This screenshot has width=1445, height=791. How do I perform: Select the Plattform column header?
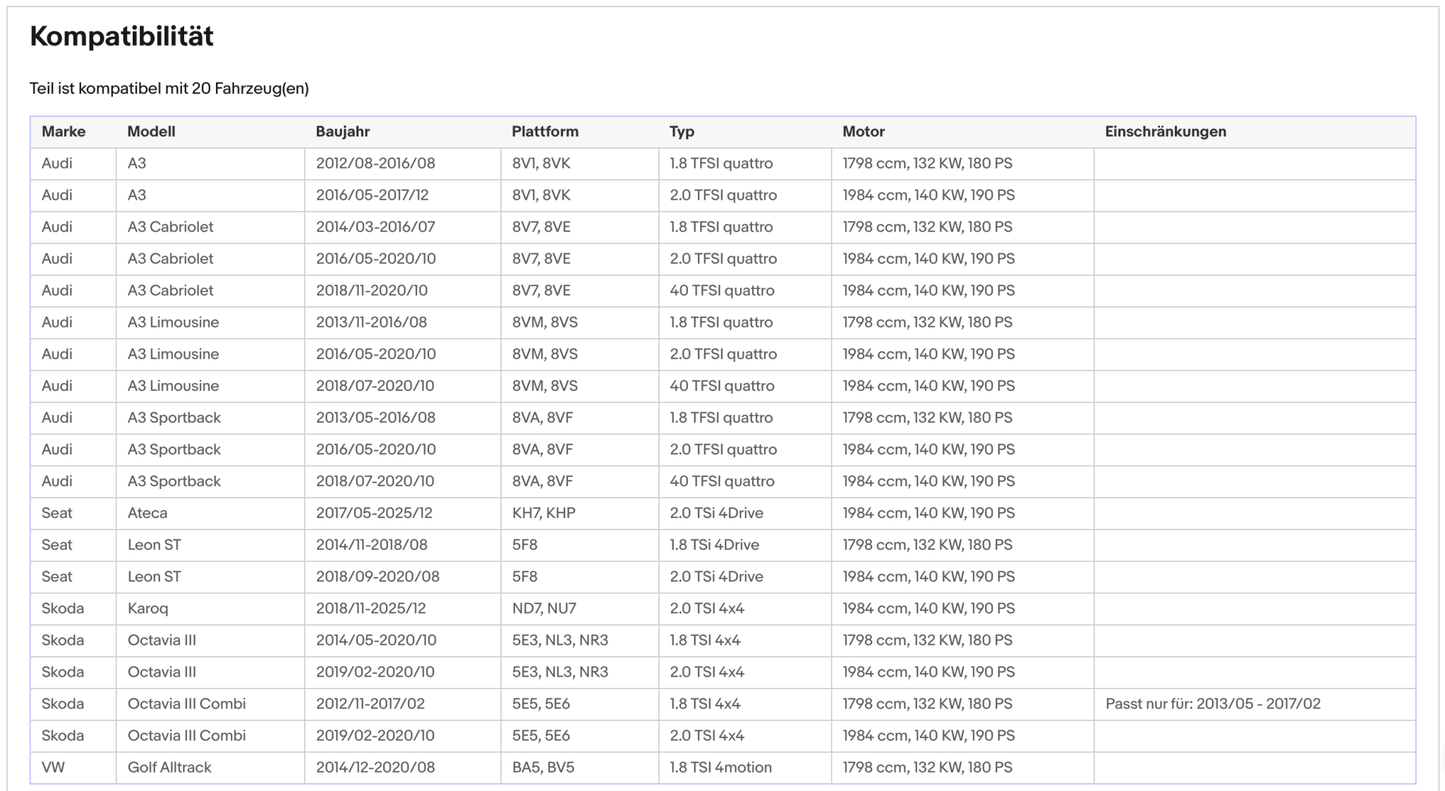coord(544,132)
